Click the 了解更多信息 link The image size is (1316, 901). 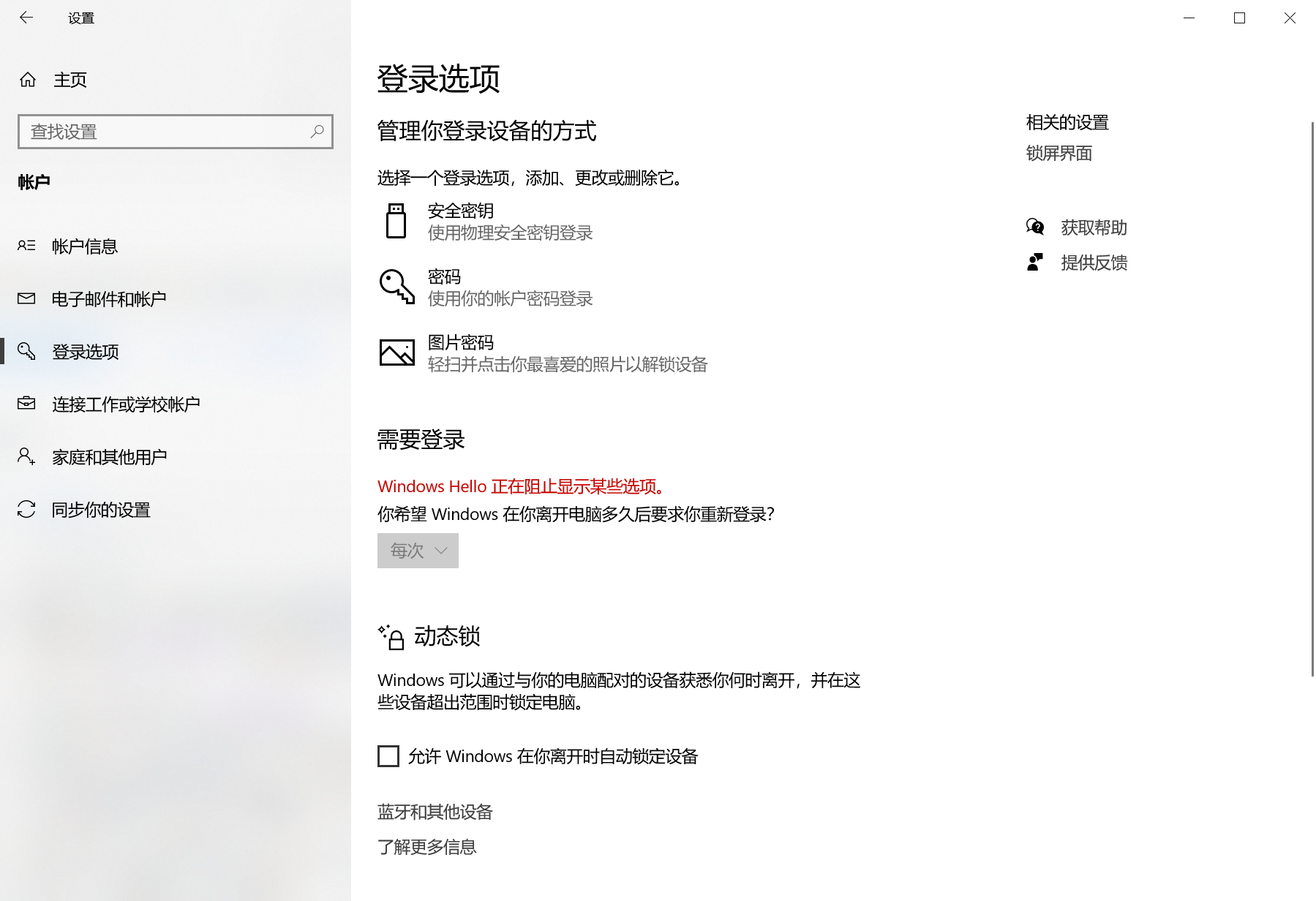click(x=427, y=847)
